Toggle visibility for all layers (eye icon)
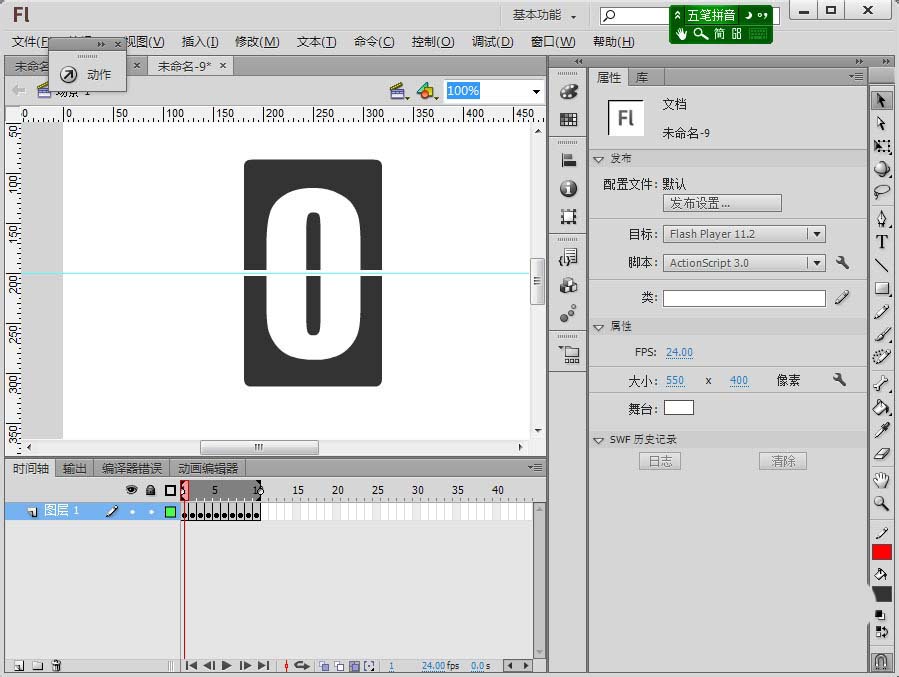 pos(131,490)
